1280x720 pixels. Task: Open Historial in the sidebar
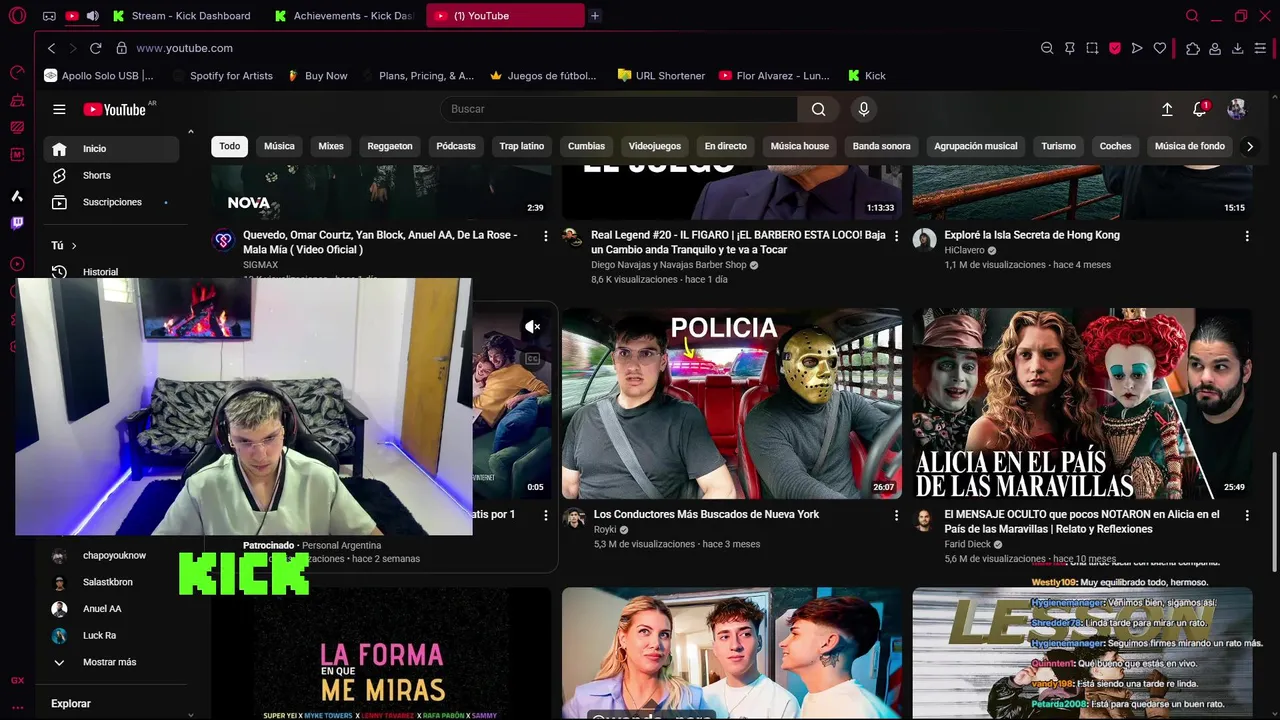[x=111, y=272]
